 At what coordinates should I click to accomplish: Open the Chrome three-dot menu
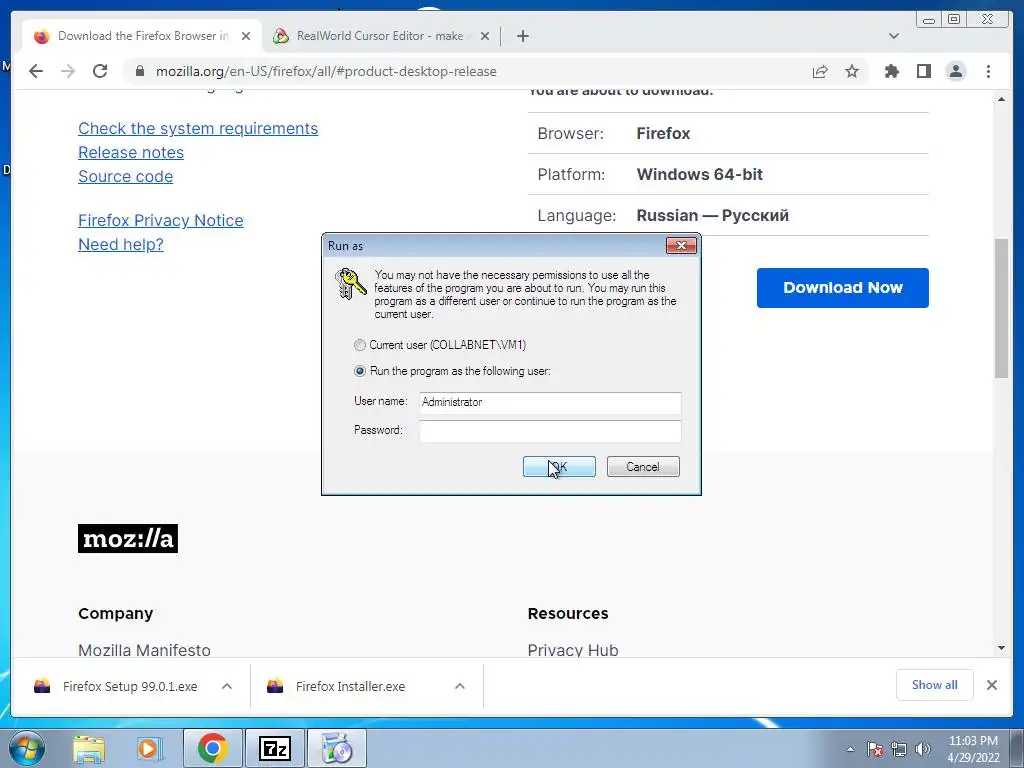[988, 71]
